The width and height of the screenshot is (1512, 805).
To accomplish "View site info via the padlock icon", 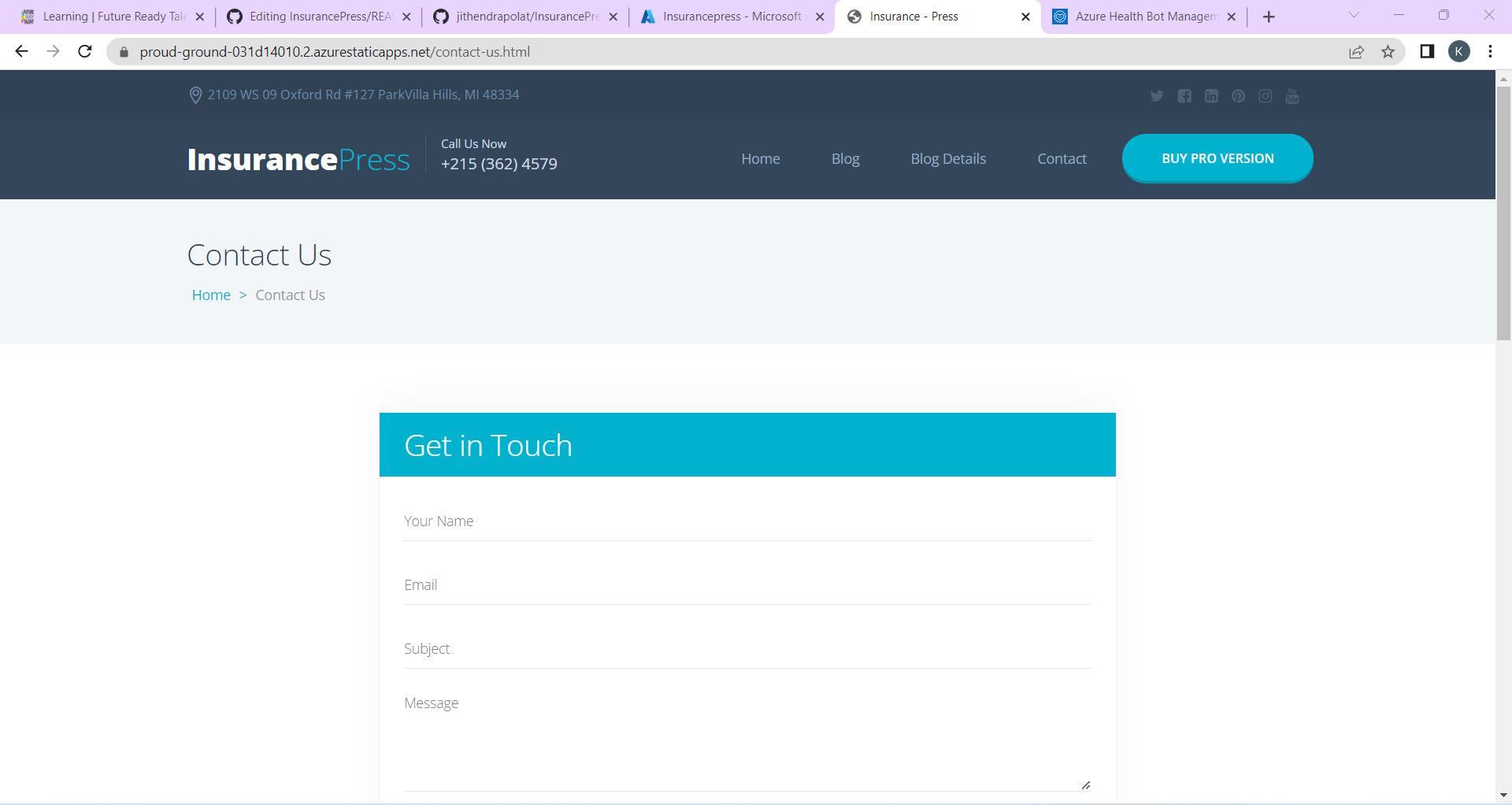I will (124, 52).
